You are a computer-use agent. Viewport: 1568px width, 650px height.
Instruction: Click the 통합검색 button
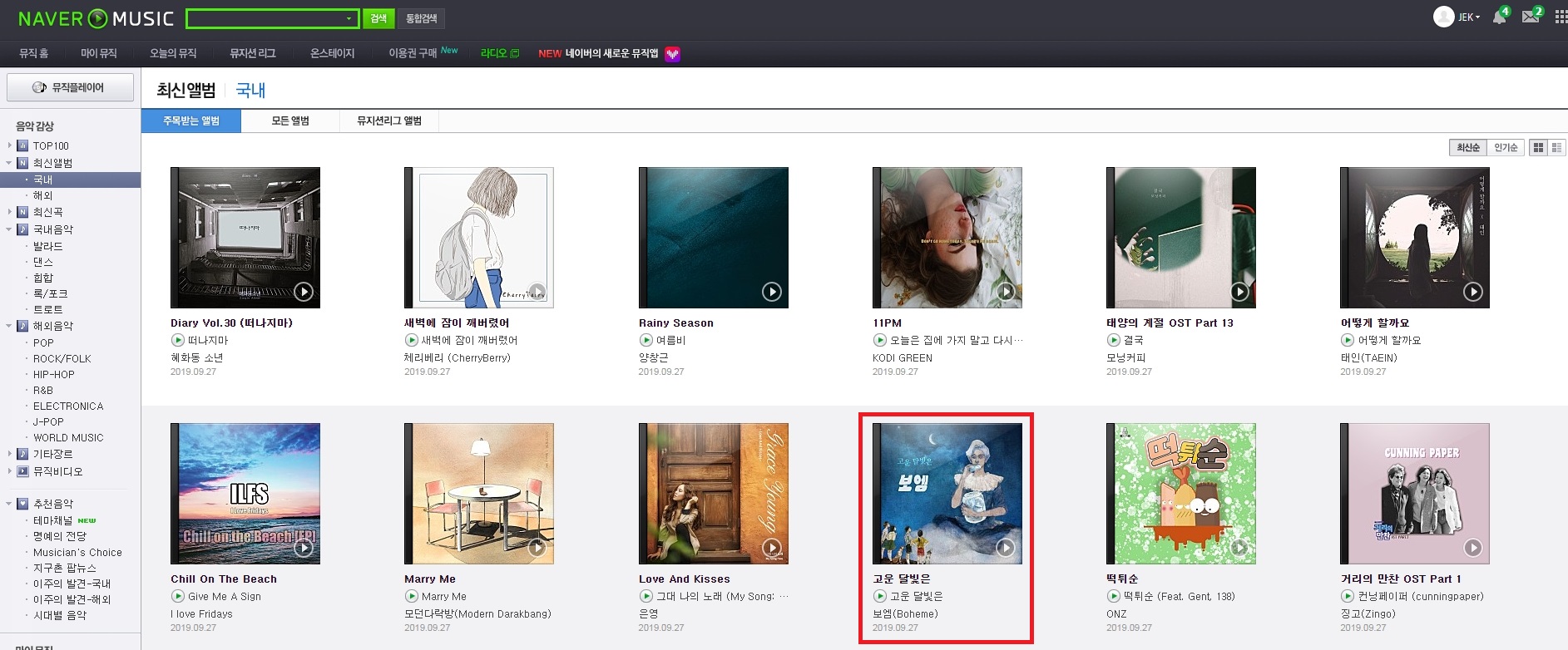tap(422, 18)
